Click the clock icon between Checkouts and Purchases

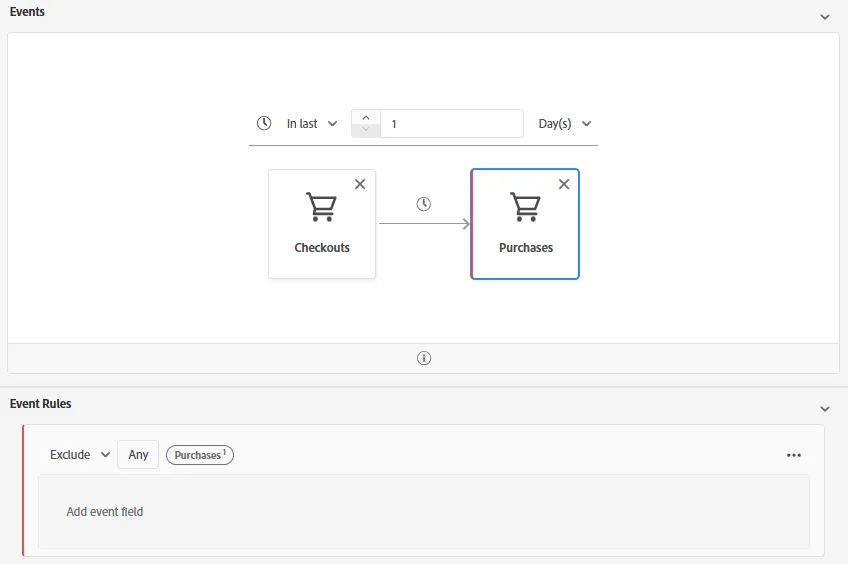423,204
